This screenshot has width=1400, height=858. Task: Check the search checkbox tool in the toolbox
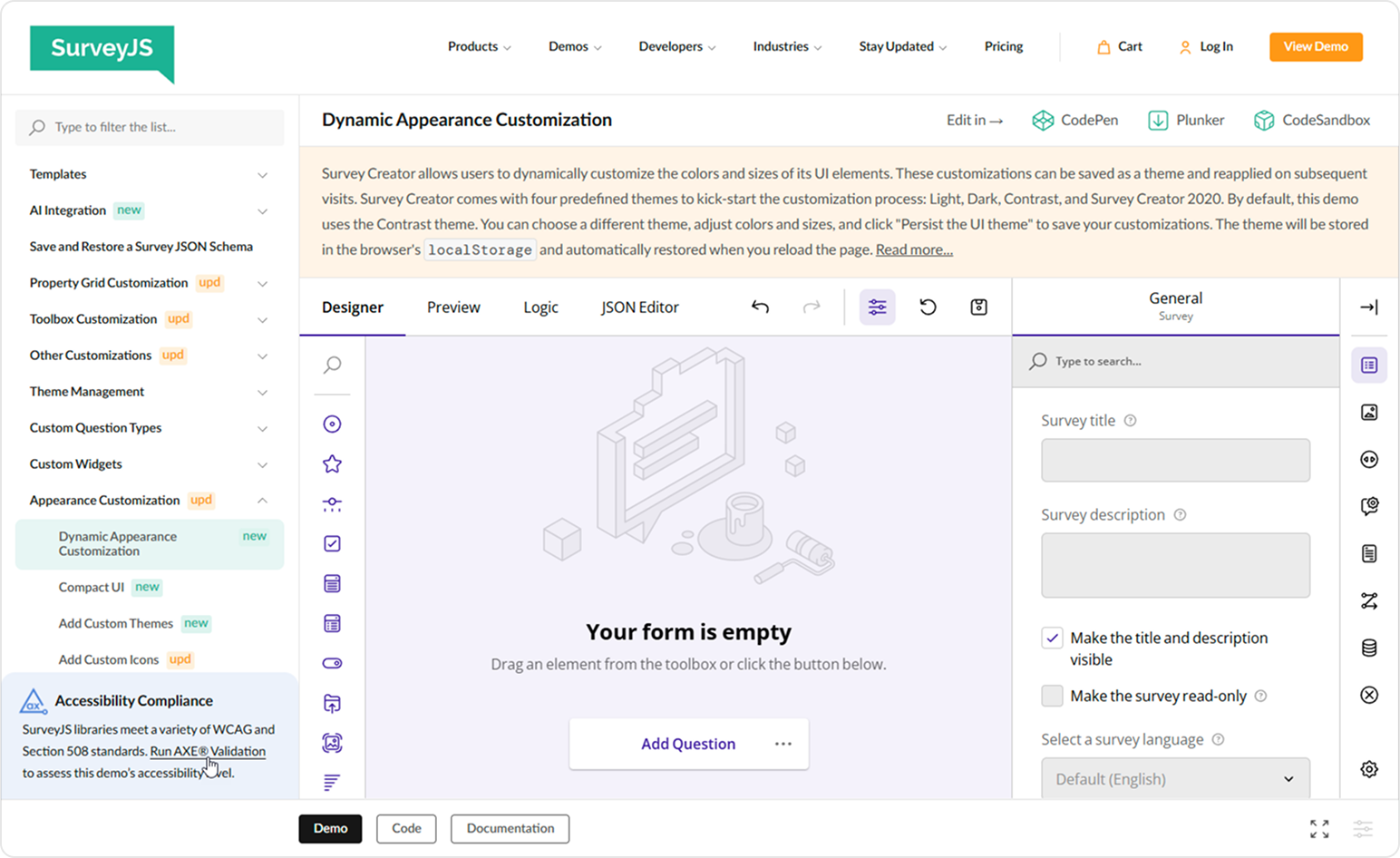[x=332, y=543]
